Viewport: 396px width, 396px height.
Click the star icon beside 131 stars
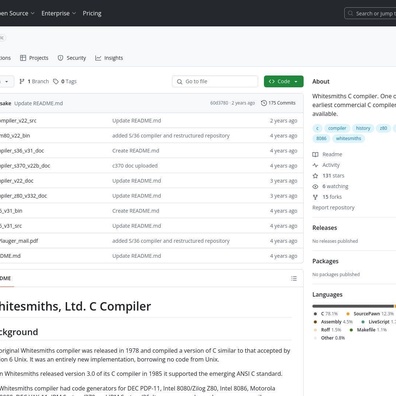coord(315,176)
